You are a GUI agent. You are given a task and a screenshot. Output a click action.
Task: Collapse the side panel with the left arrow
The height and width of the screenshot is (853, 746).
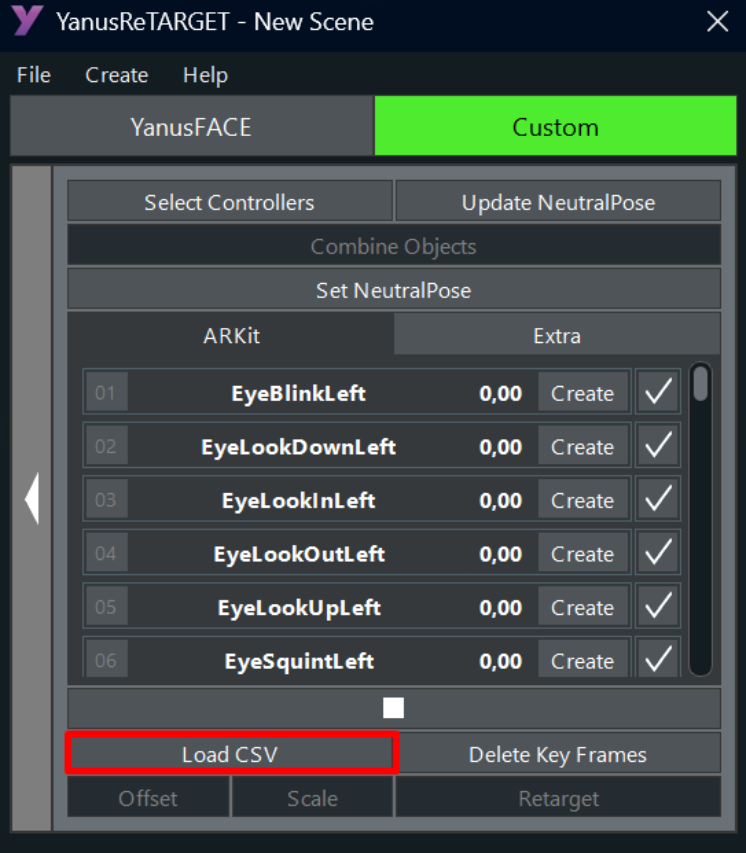pyautogui.click(x=32, y=498)
